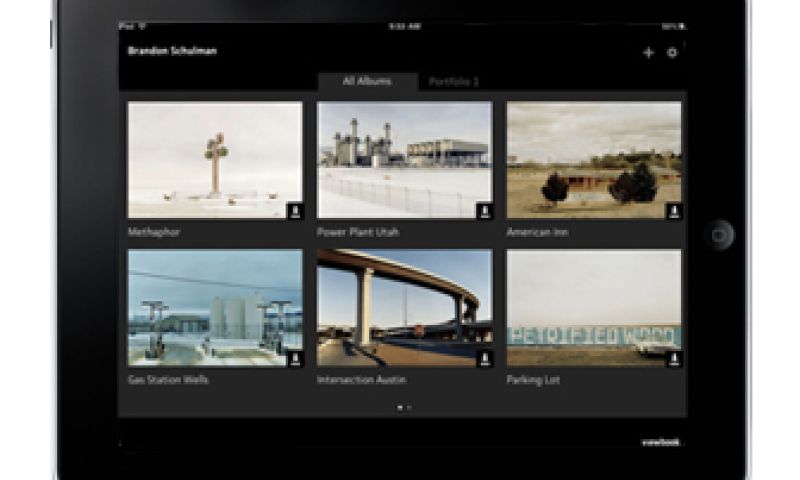Tap the iPad home button
Viewport: 800px width, 480px height.
[x=719, y=235]
